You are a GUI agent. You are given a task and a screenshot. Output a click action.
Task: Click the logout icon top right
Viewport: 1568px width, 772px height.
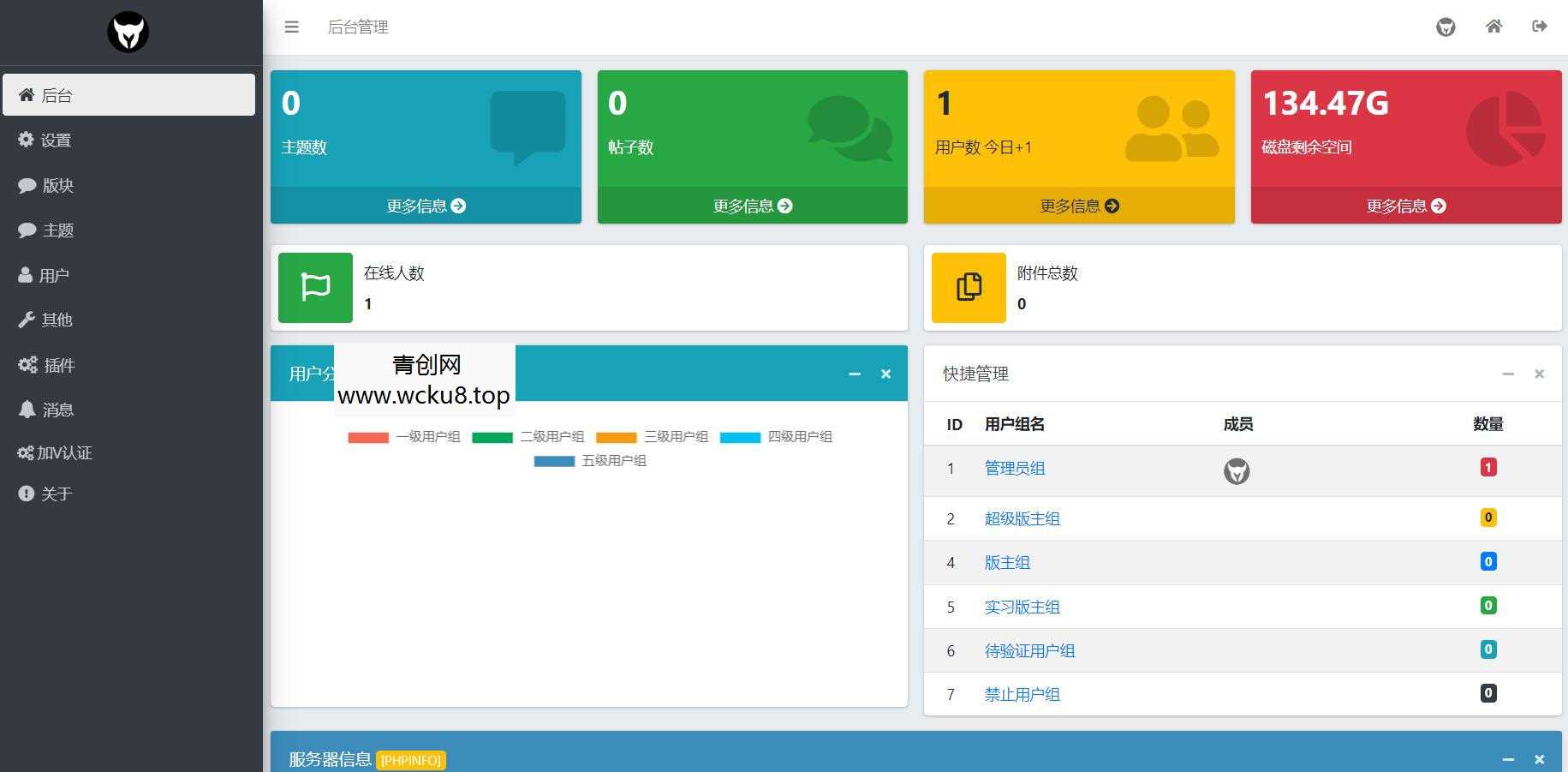click(x=1539, y=27)
